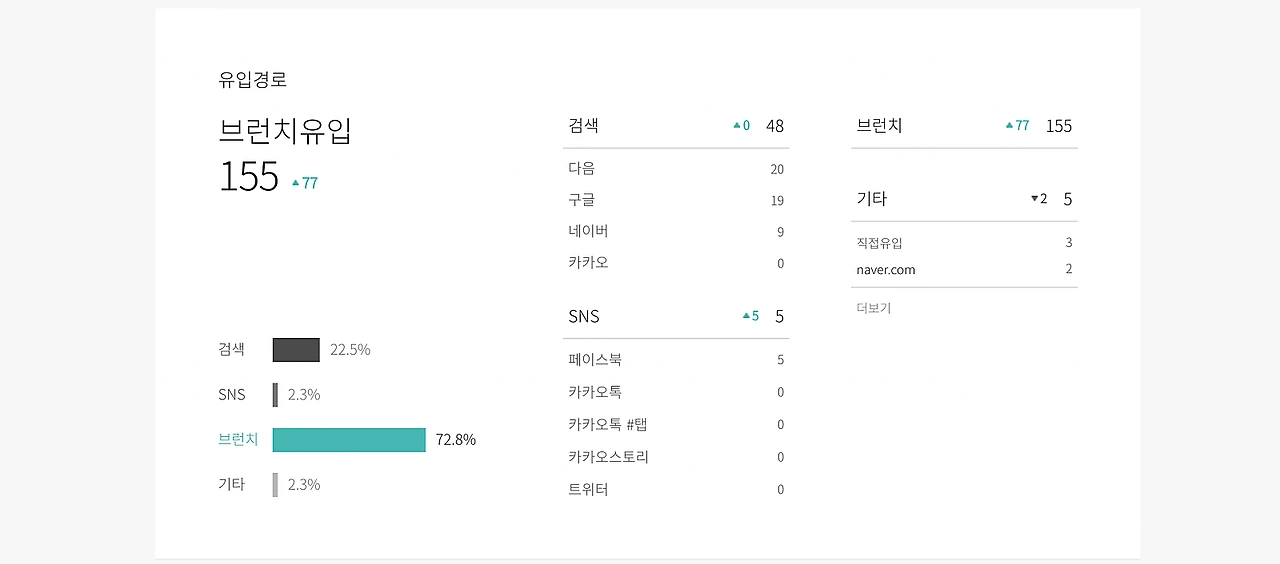Click the SNS bar in chart
Image resolution: width=1280 pixels, height=564 pixels.
(276, 395)
